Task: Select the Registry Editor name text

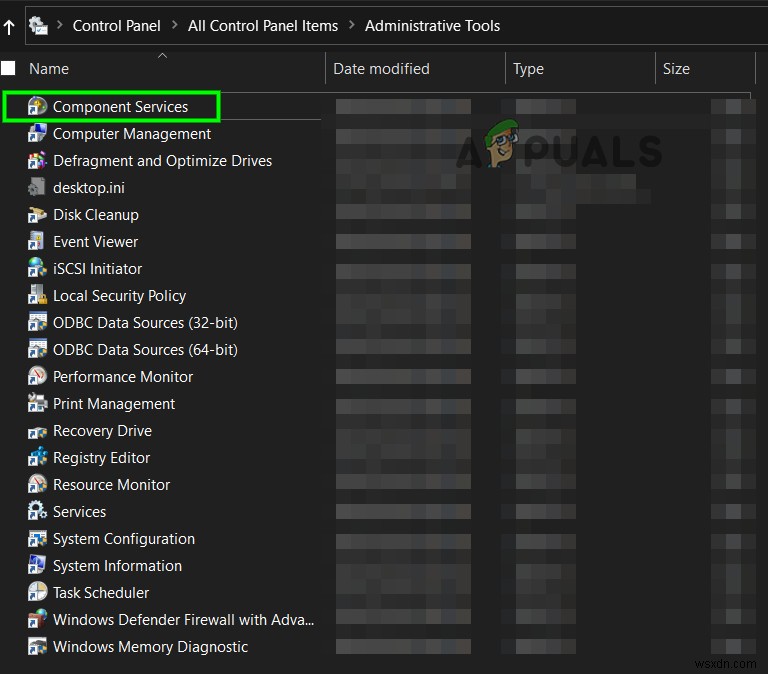Action: [x=101, y=458]
